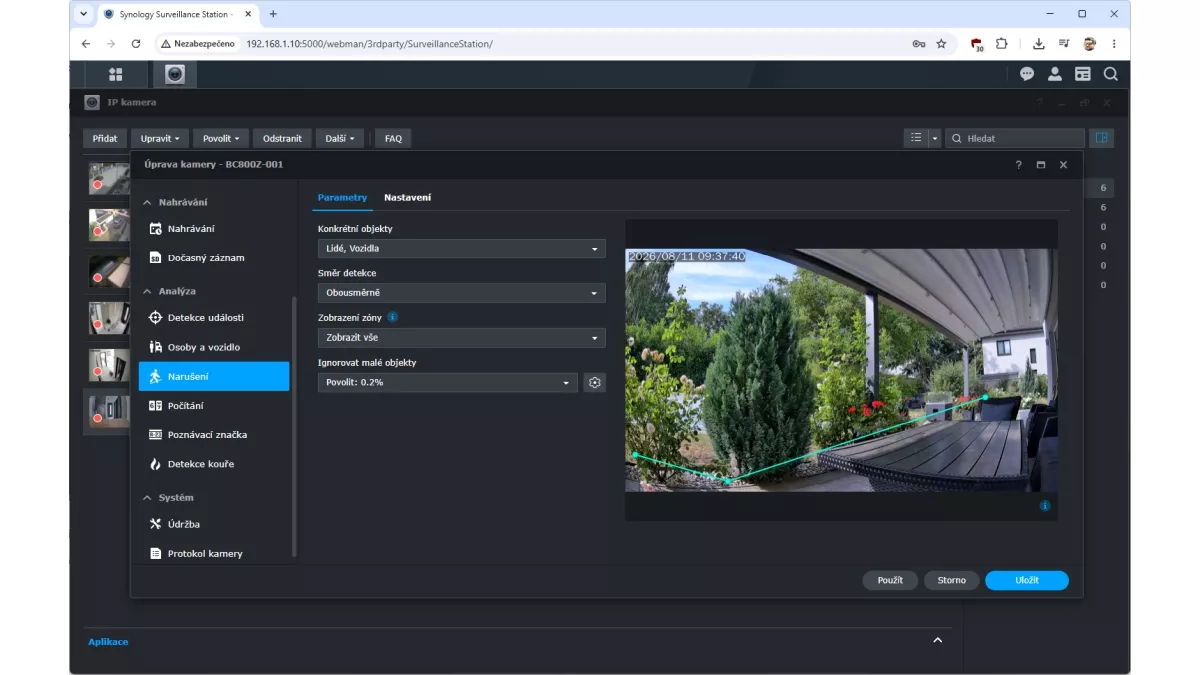The image size is (1200, 675).
Task: Open Protokol kamery in sidebar
Action: (214, 553)
